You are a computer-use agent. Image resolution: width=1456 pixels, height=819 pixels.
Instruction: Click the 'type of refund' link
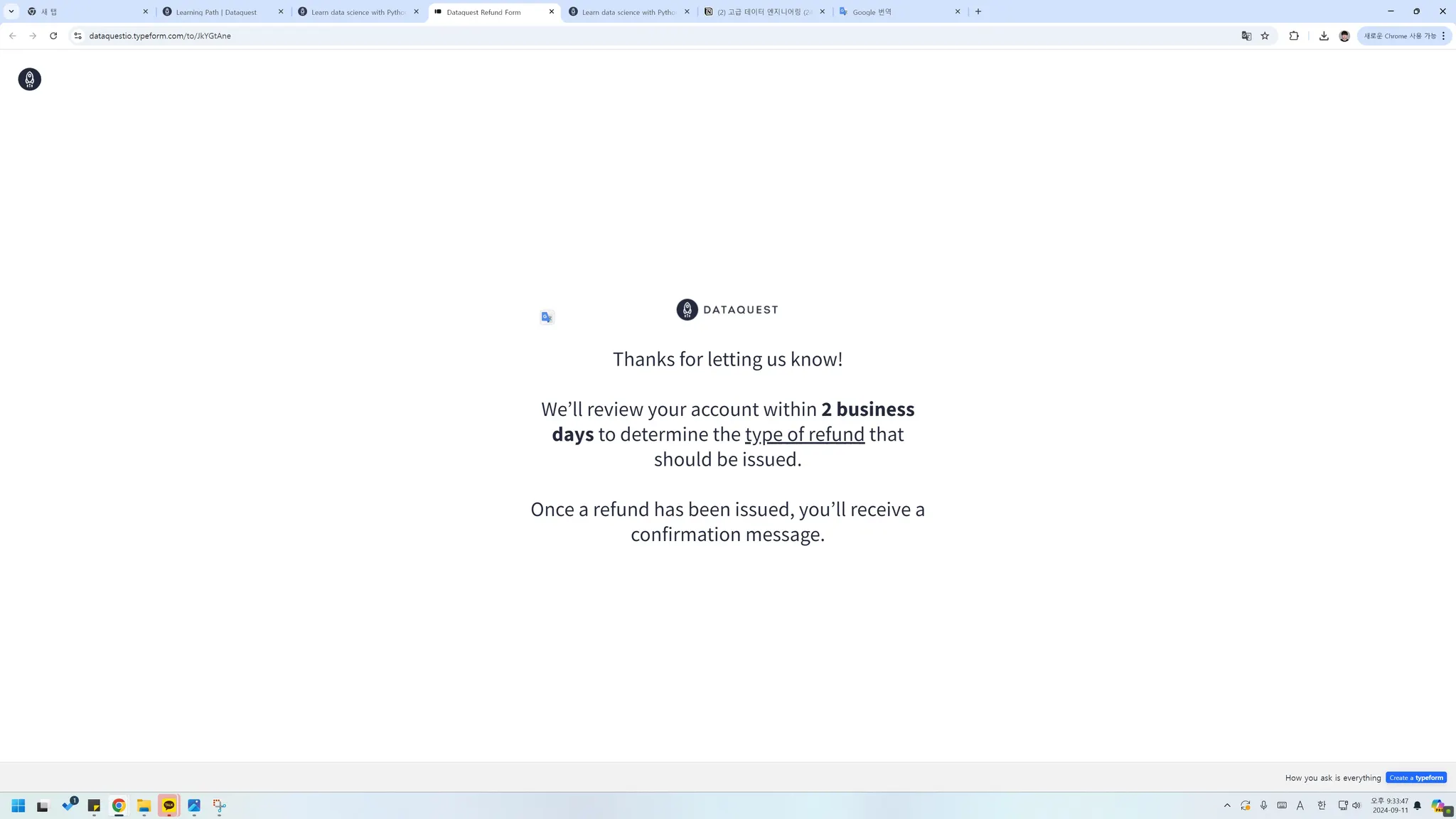coord(804,434)
